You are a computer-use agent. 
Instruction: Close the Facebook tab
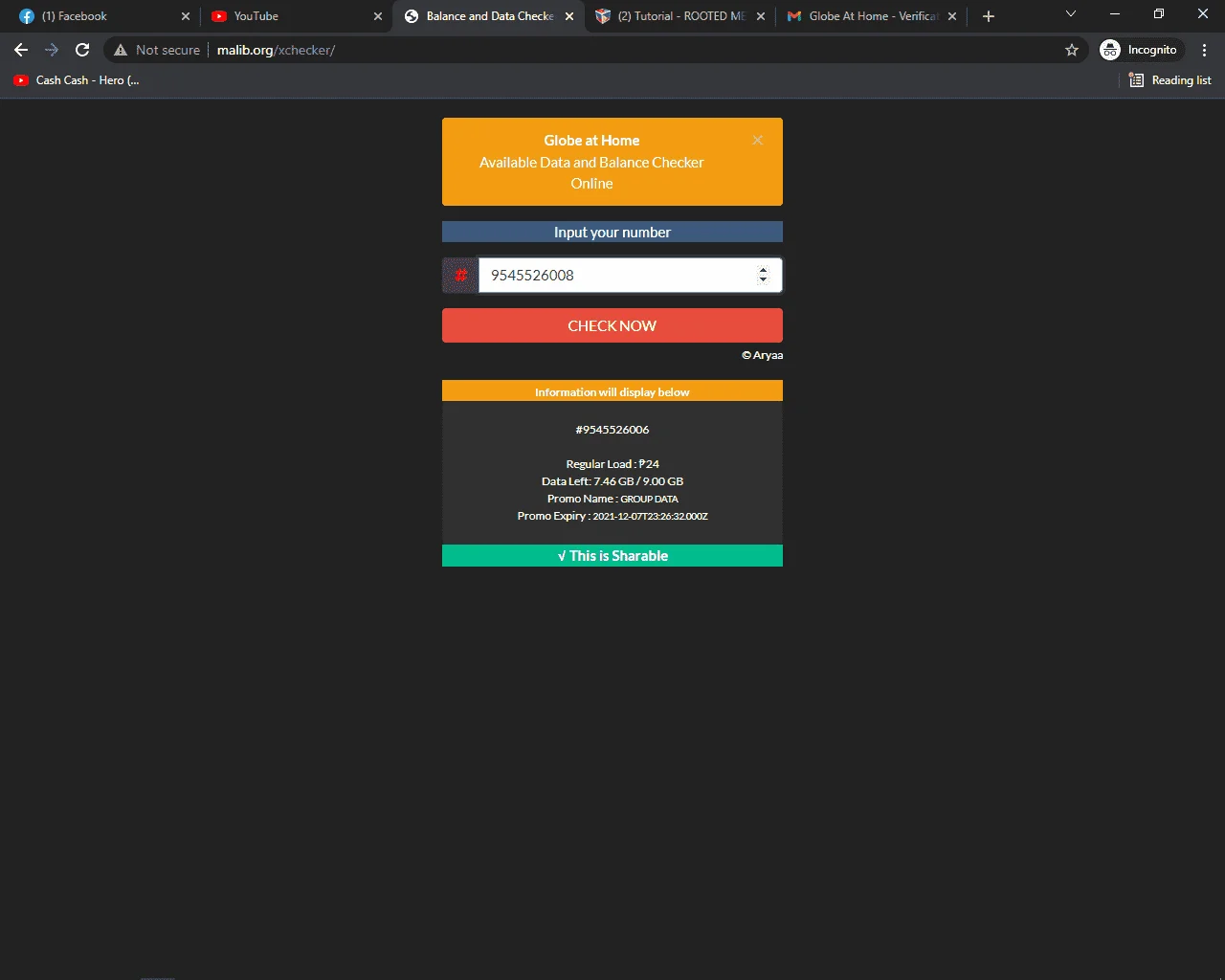pyautogui.click(x=186, y=16)
